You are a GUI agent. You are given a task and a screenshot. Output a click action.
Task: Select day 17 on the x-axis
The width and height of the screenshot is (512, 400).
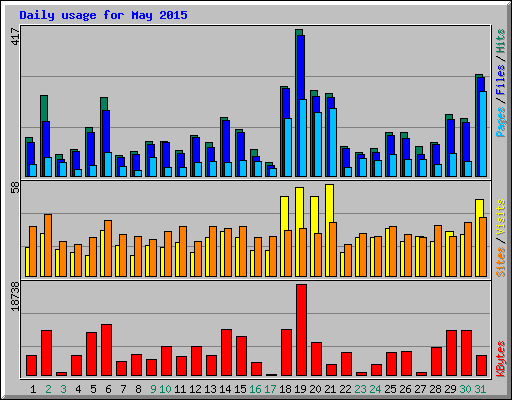pyautogui.click(x=270, y=389)
